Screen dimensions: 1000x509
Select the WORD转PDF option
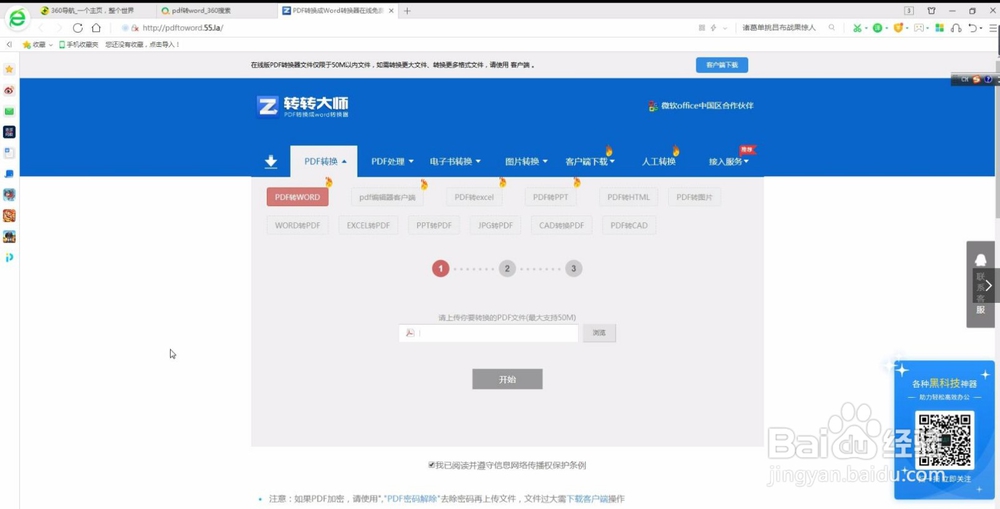coord(298,225)
